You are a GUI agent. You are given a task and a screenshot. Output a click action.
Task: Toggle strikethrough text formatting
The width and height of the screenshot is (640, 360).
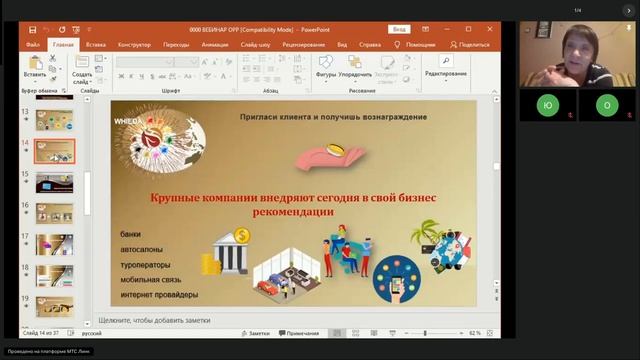pos(162,76)
